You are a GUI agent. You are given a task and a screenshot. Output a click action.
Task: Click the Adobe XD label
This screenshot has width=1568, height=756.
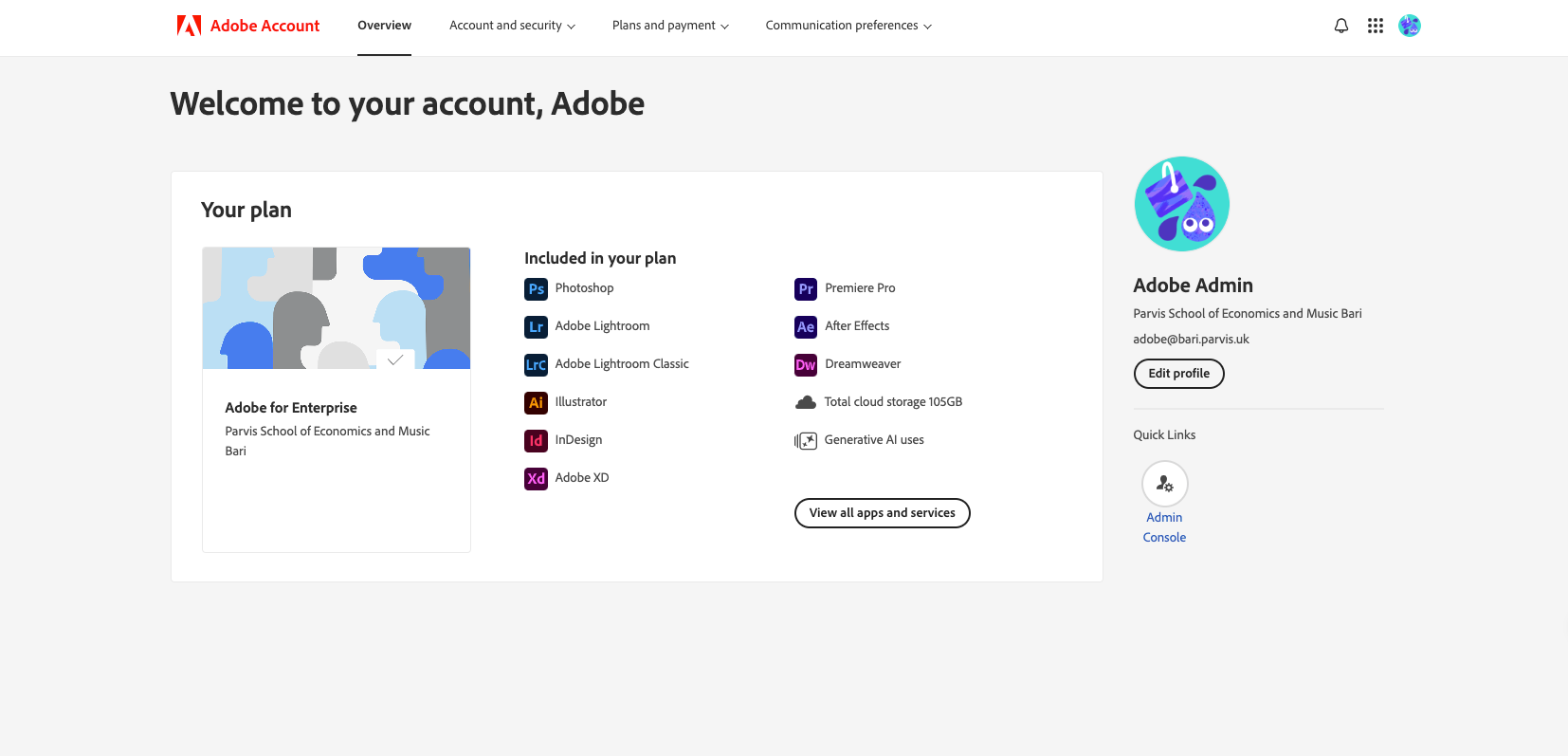[582, 478]
